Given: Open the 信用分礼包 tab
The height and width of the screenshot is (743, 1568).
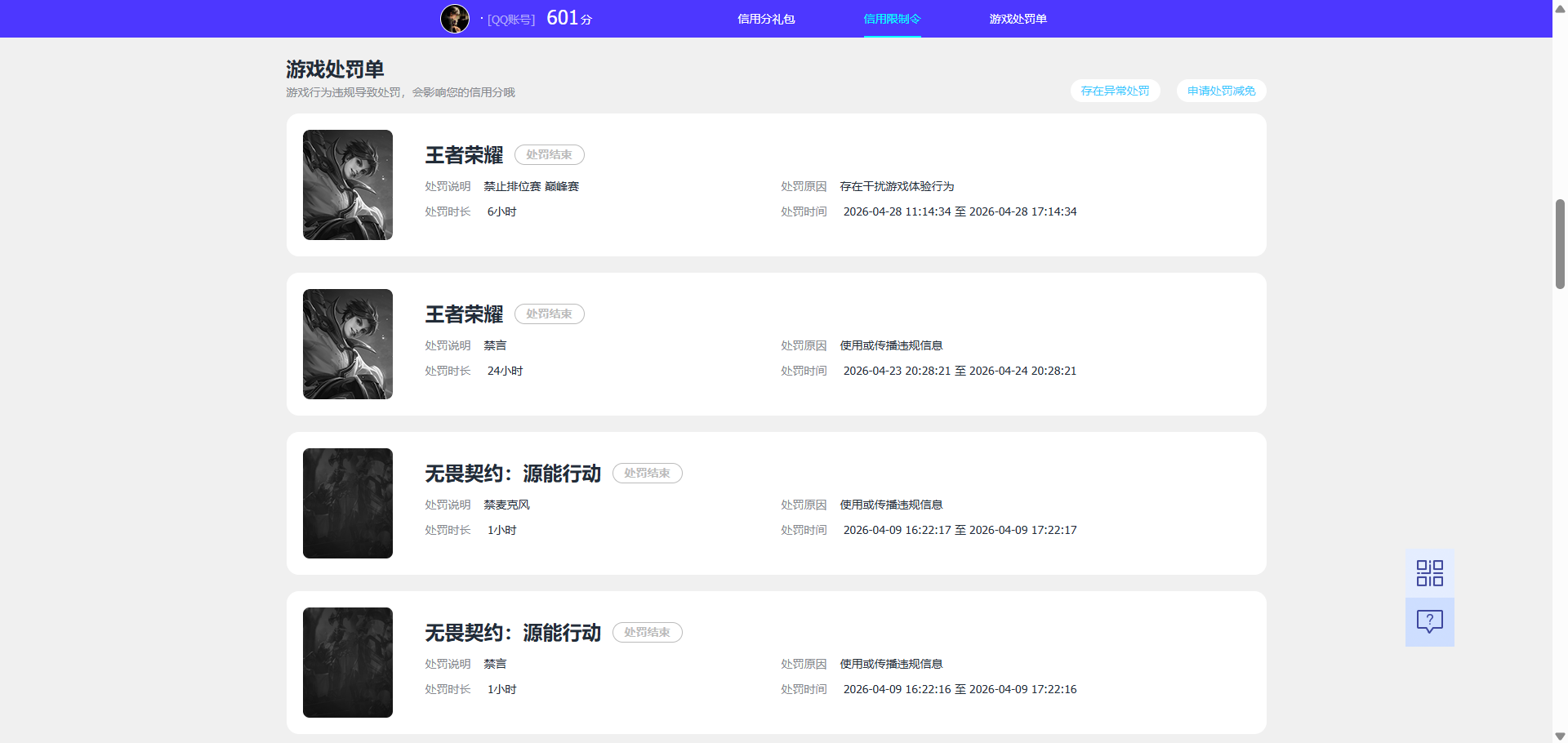Looking at the screenshot, I should point(766,19).
